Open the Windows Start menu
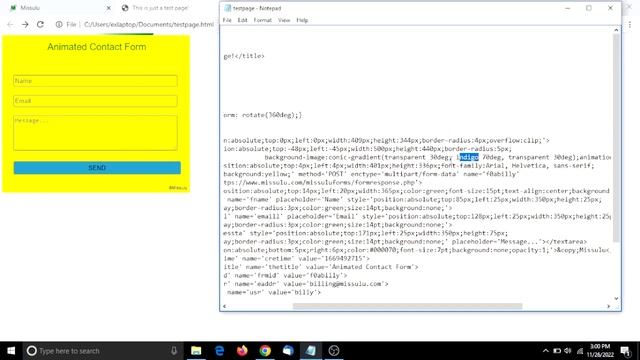Screen dimensions: 640x360 click(11, 351)
